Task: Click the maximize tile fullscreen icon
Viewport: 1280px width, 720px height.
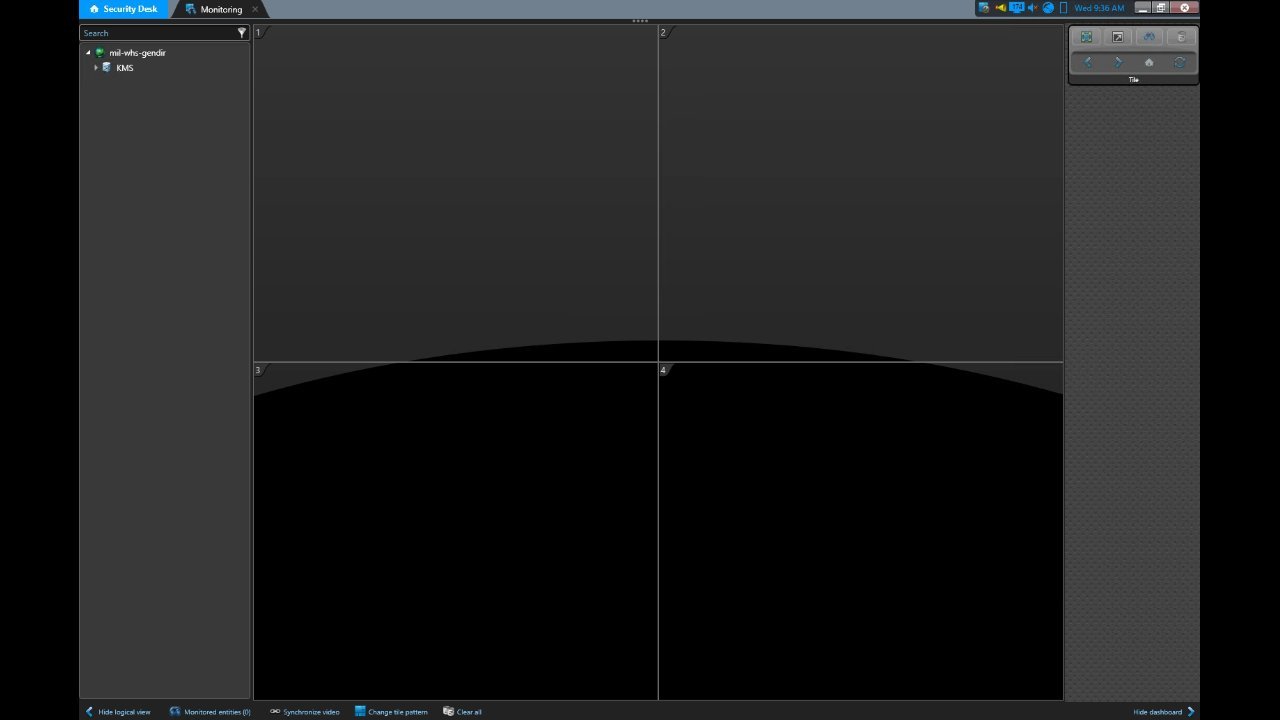Action: point(1087,37)
